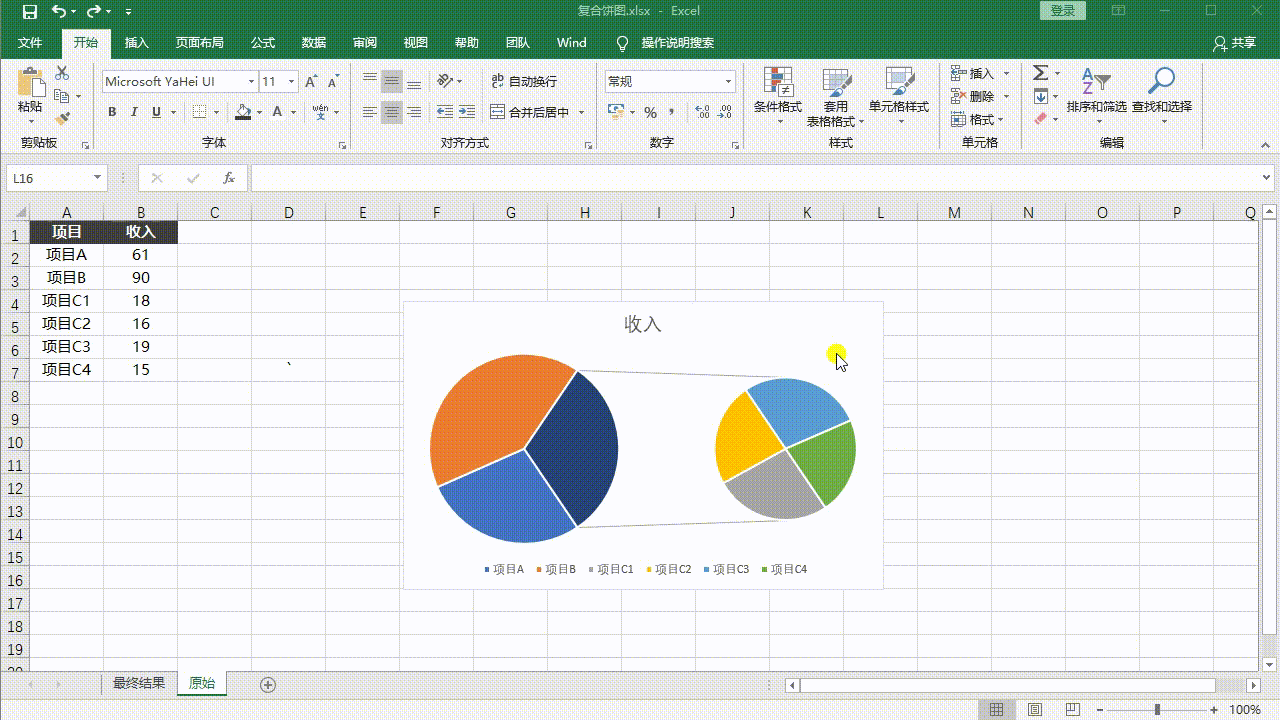Toggle Align Right horizontal alignment
1280x720 pixels.
point(414,112)
